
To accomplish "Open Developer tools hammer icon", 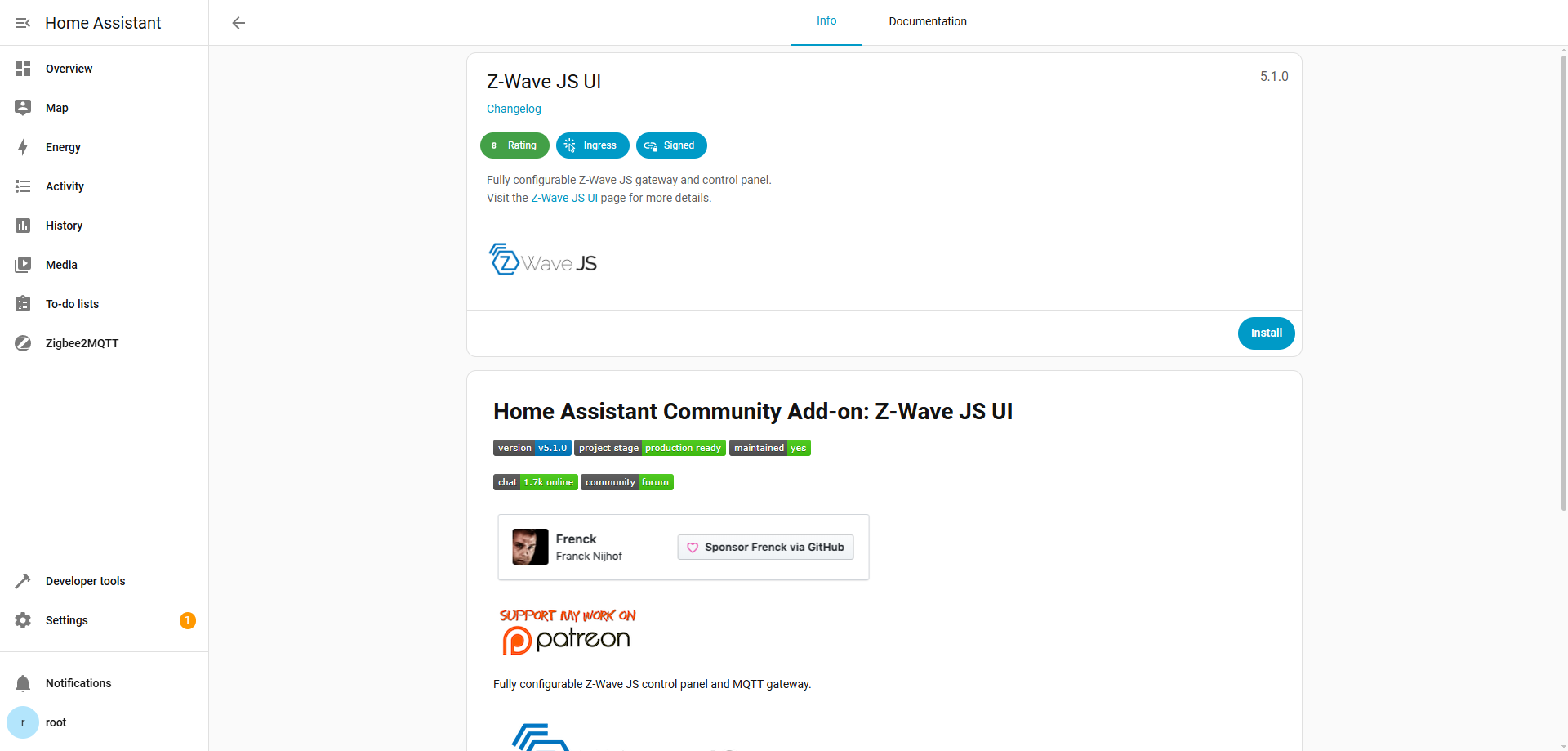I will click(23, 581).
